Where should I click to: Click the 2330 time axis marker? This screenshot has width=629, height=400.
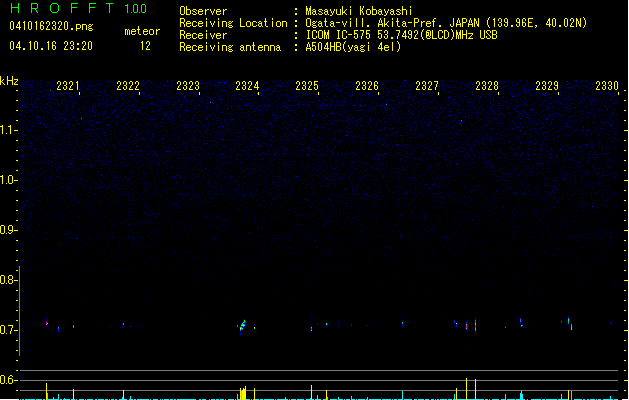click(x=607, y=86)
